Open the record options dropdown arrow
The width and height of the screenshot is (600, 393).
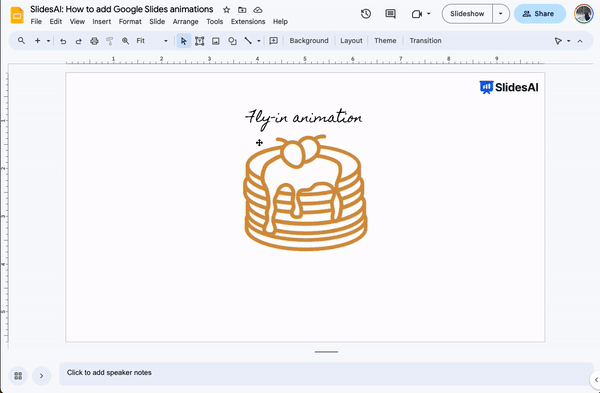pyautogui.click(x=429, y=14)
